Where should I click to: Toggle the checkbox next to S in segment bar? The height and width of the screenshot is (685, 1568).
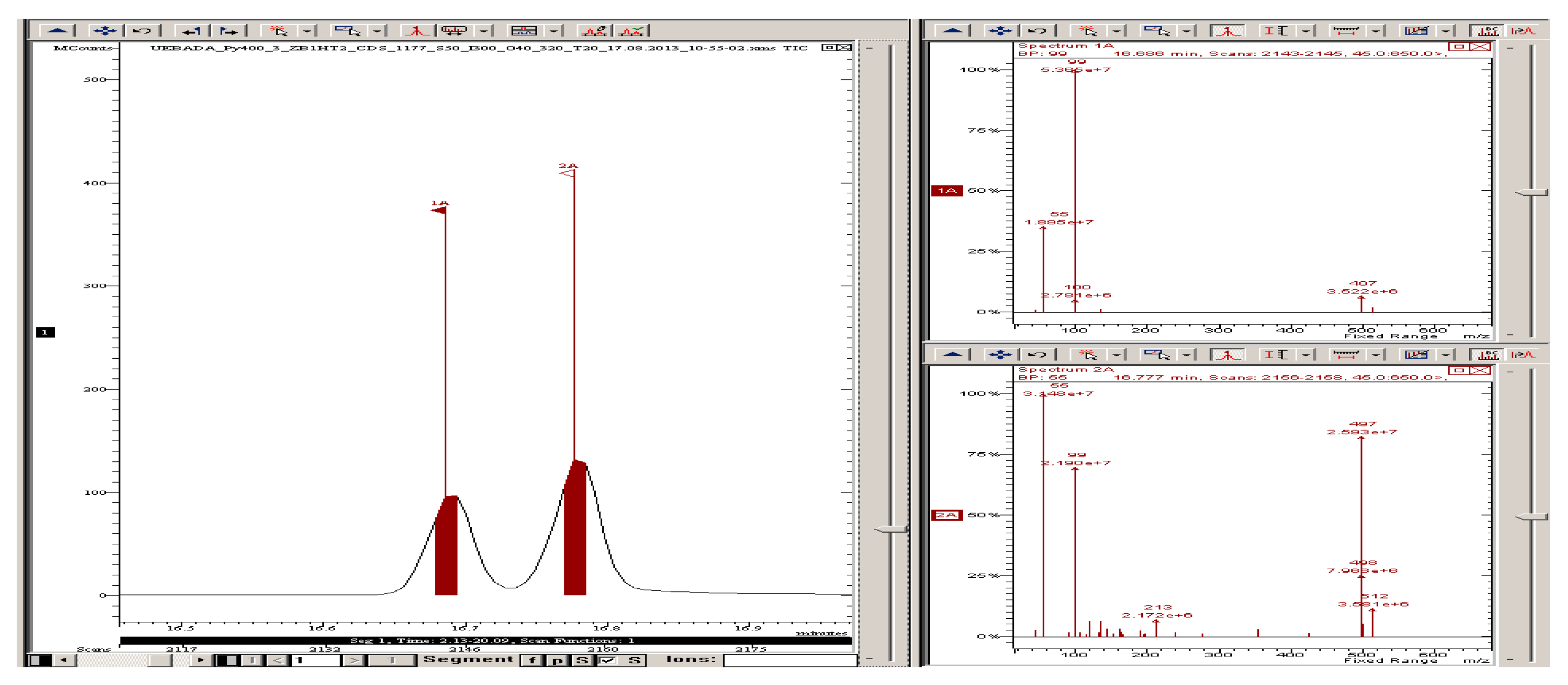pos(607,660)
